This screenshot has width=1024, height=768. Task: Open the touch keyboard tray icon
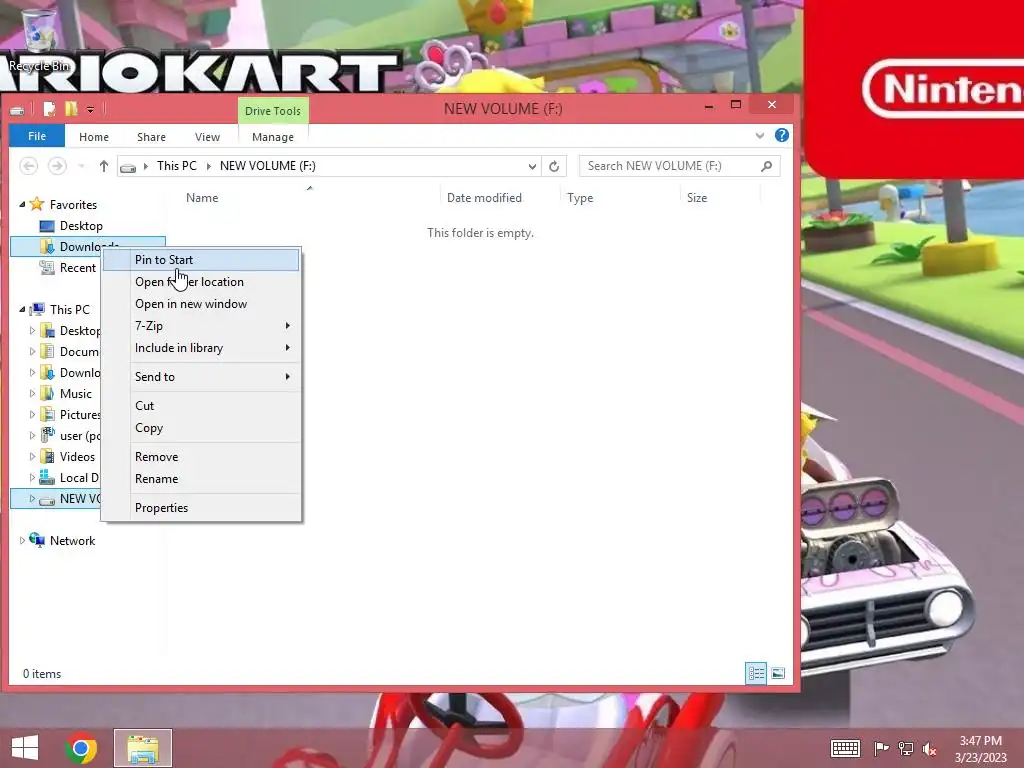845,748
